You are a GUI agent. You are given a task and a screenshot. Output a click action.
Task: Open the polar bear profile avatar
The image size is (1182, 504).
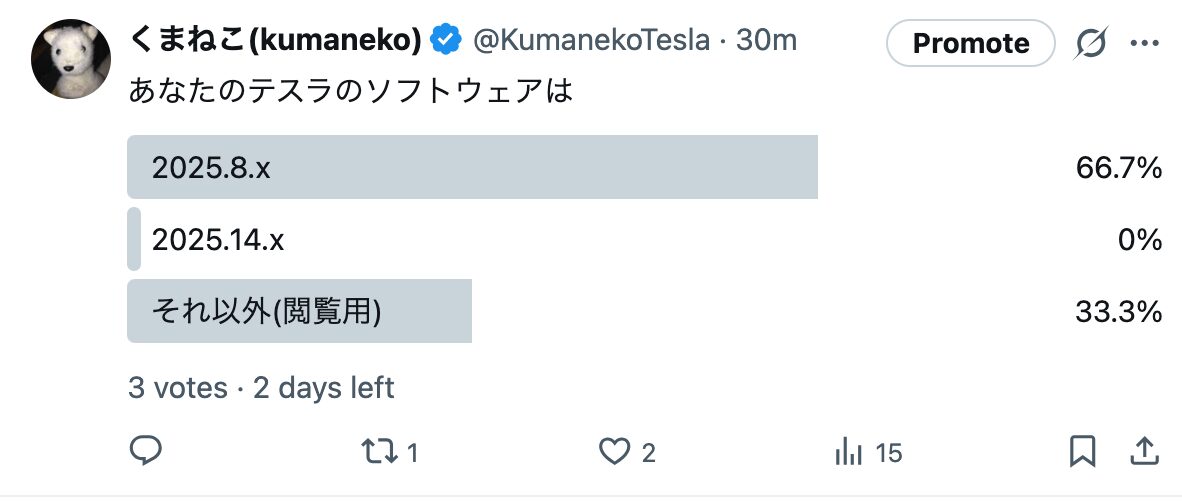70,59
